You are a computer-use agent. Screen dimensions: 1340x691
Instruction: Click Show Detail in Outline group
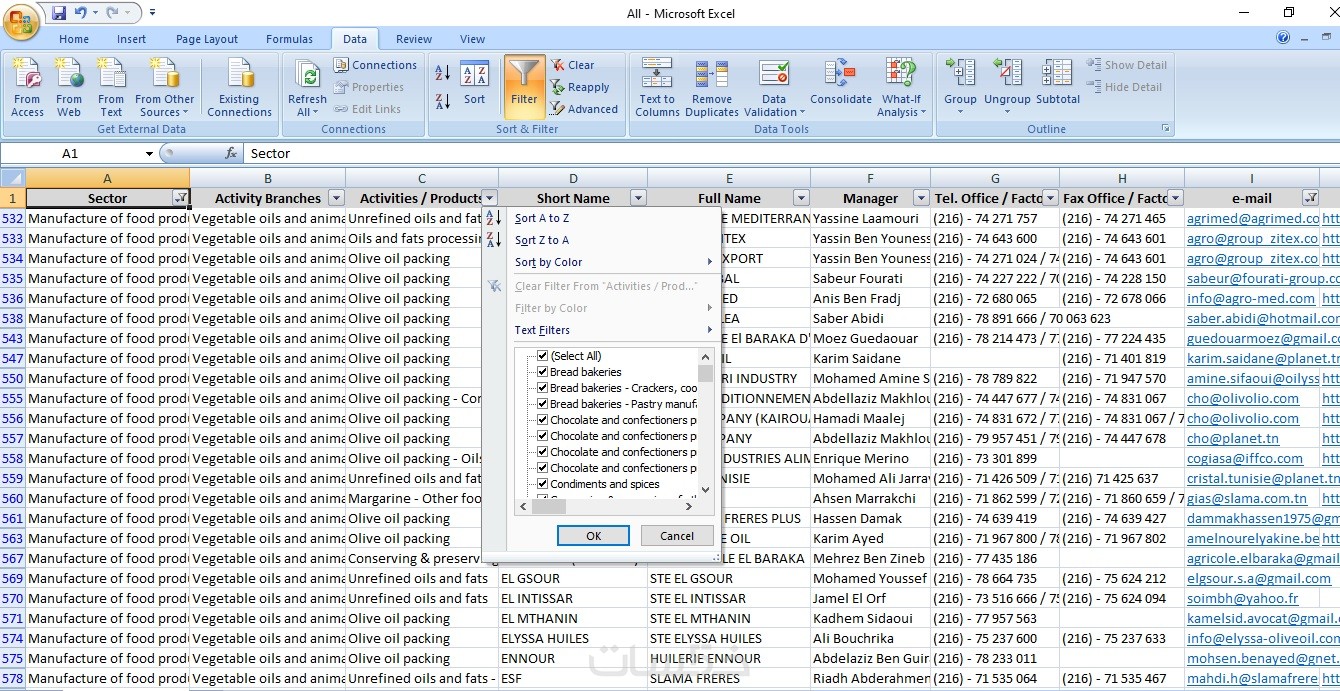(x=1126, y=65)
